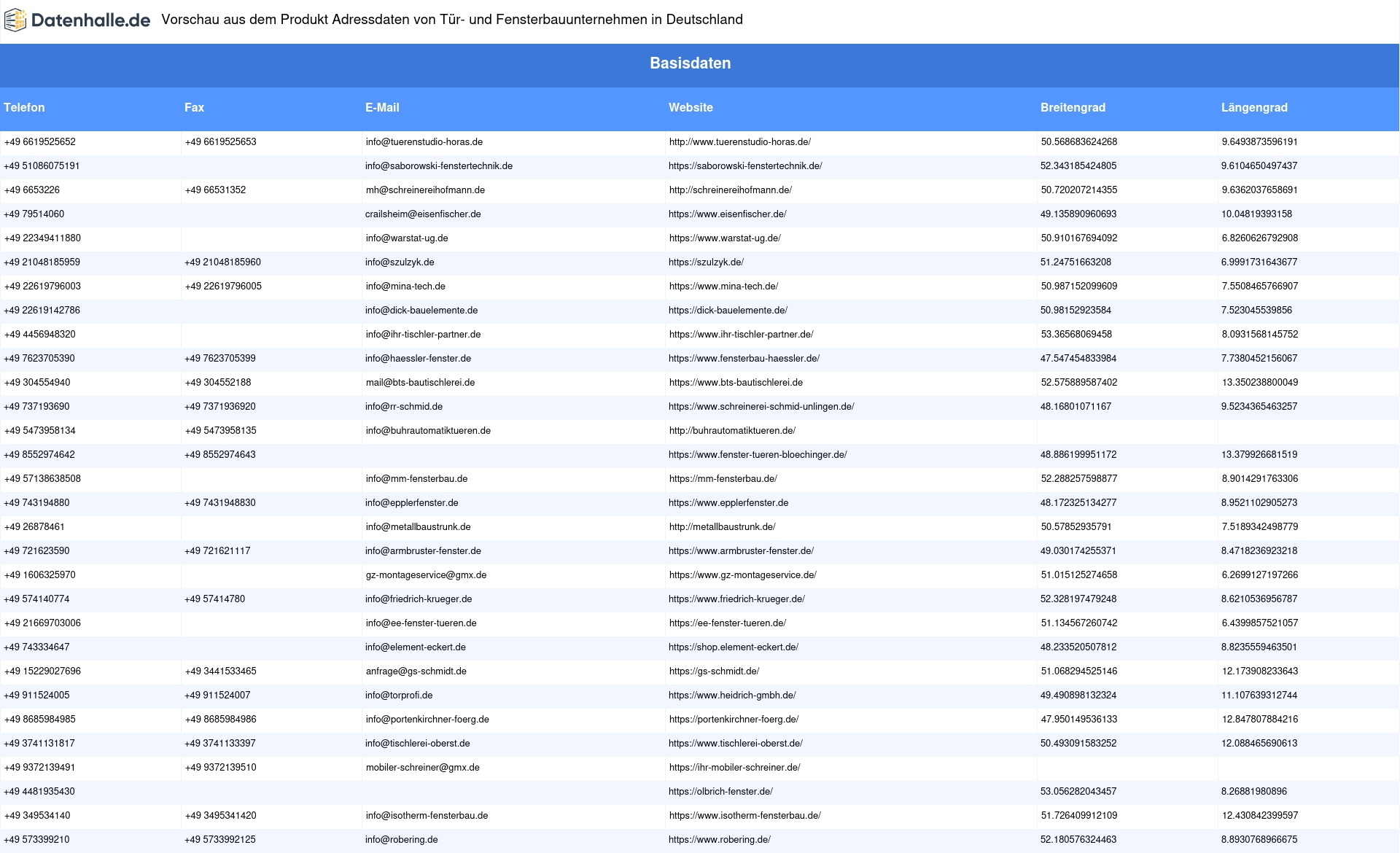Select phone number +49 22349411880

[42, 238]
